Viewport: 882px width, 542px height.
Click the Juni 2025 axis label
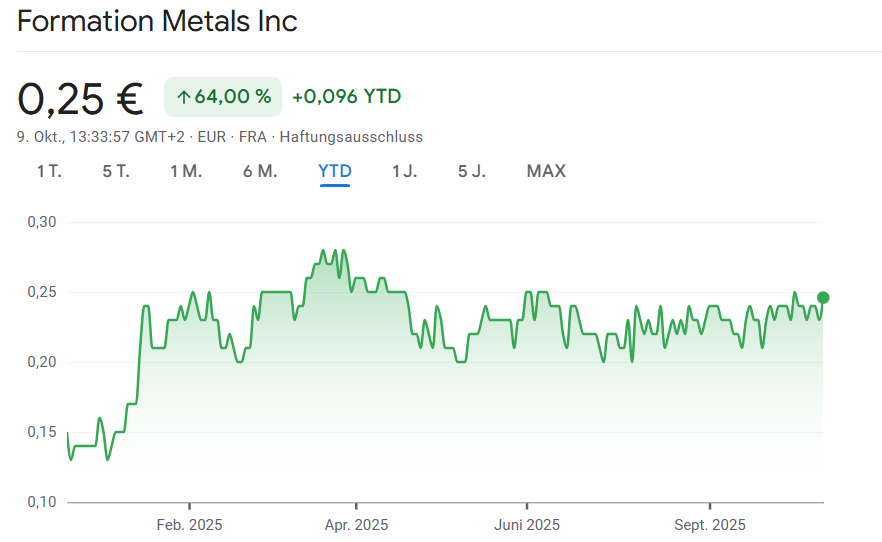(x=528, y=525)
